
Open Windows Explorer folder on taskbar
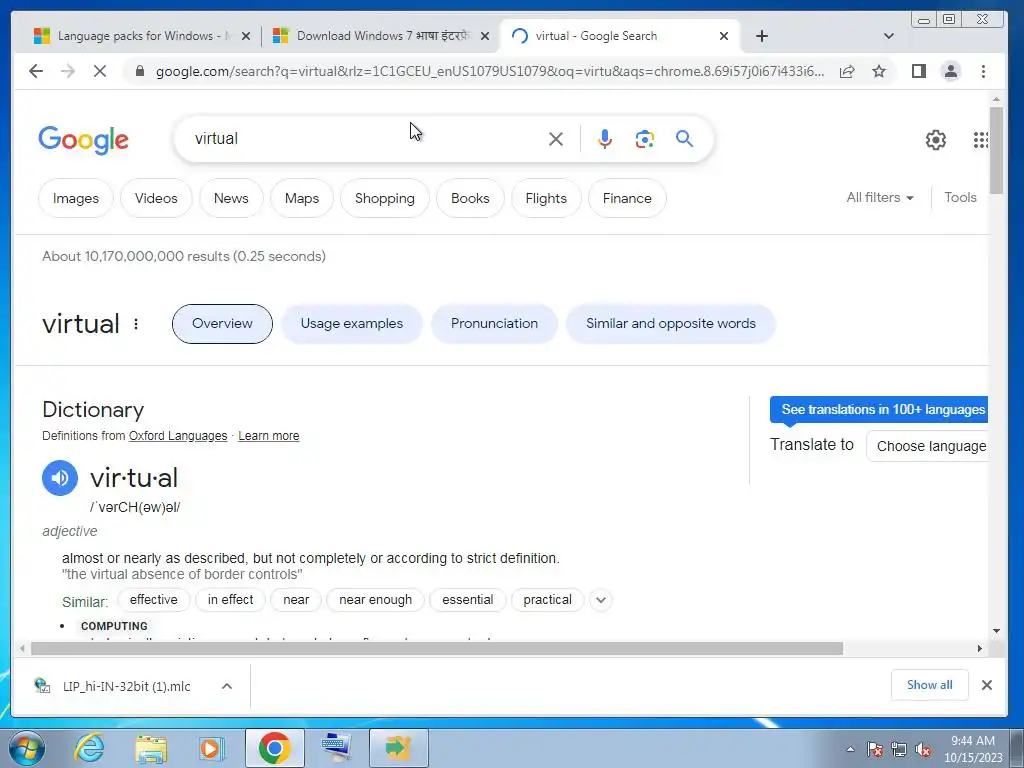[151, 748]
